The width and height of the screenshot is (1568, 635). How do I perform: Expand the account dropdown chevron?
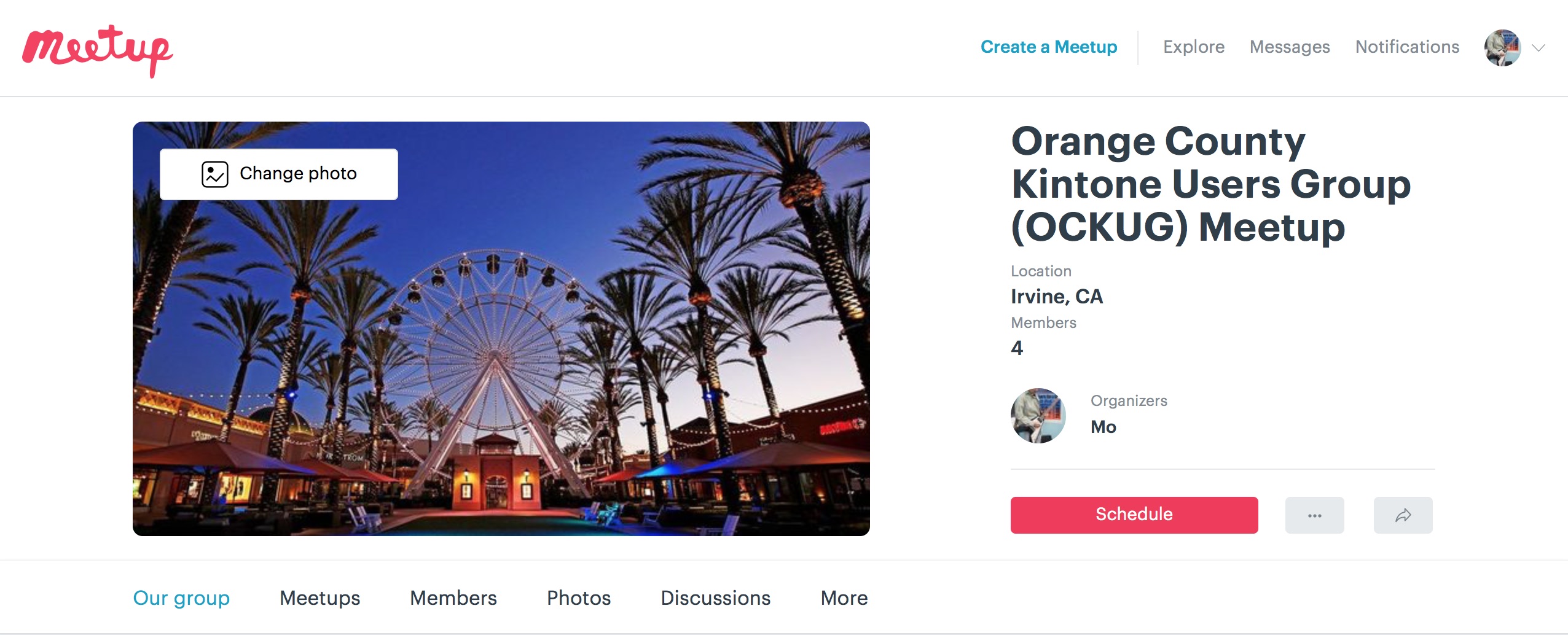(1539, 48)
